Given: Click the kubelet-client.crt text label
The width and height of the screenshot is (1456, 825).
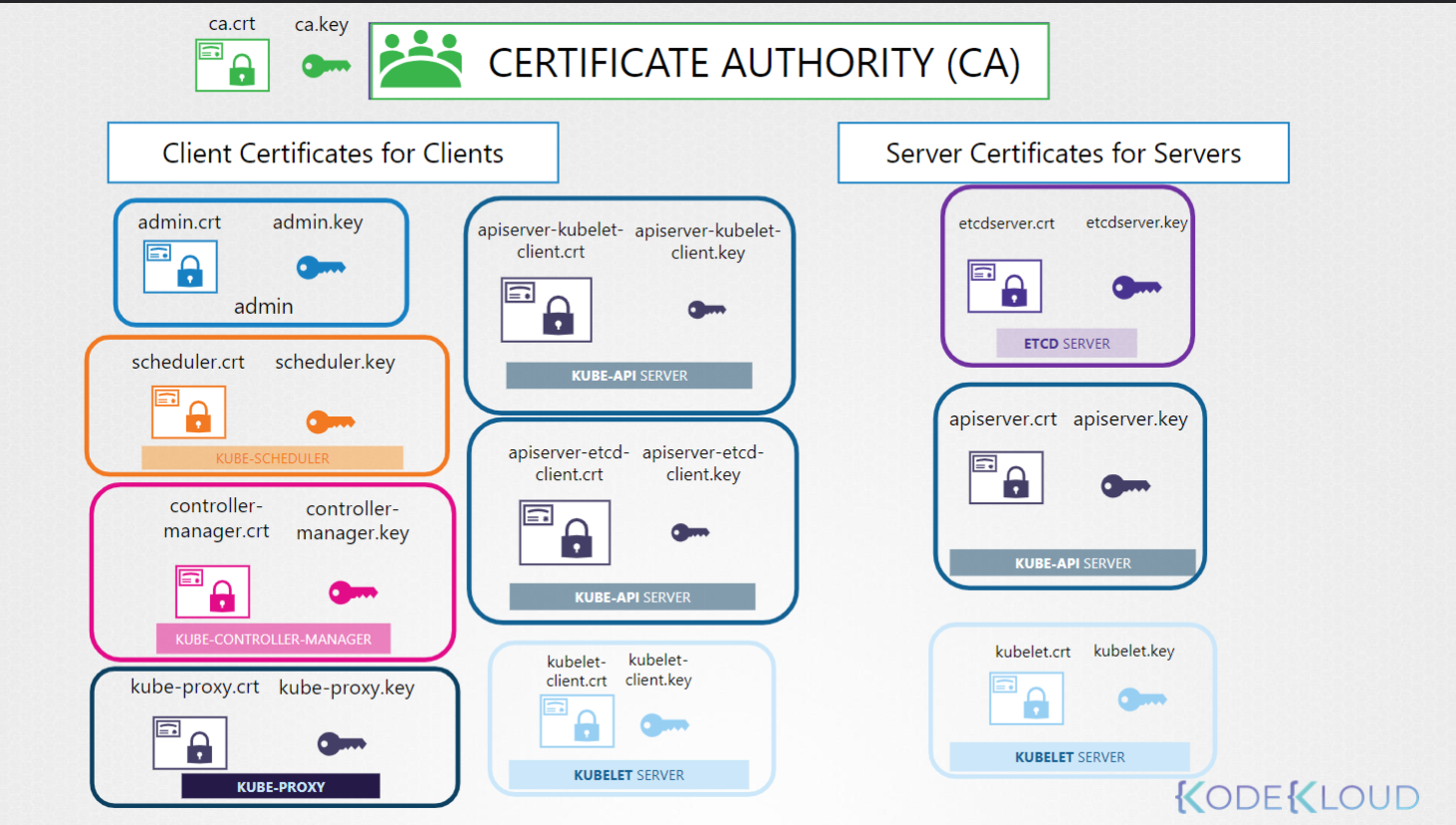Looking at the screenshot, I should (x=577, y=672).
